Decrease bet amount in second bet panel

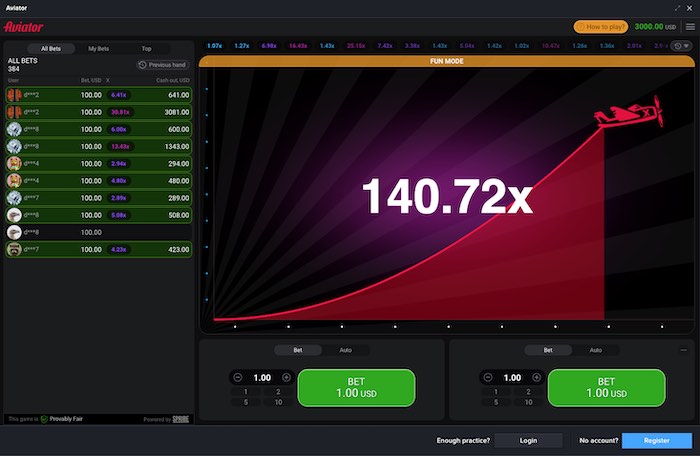488,378
